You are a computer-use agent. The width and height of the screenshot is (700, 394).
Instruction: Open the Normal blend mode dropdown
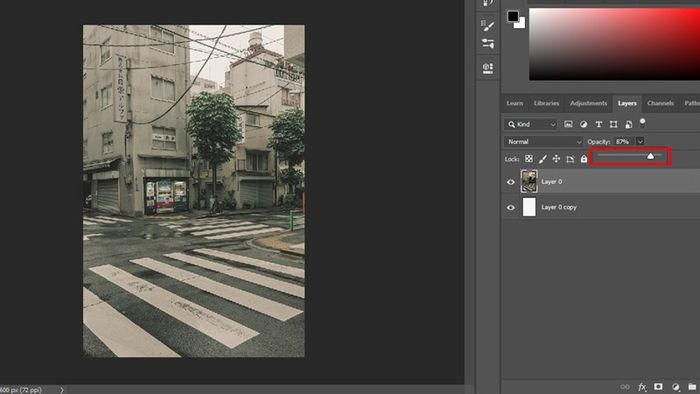(x=544, y=142)
